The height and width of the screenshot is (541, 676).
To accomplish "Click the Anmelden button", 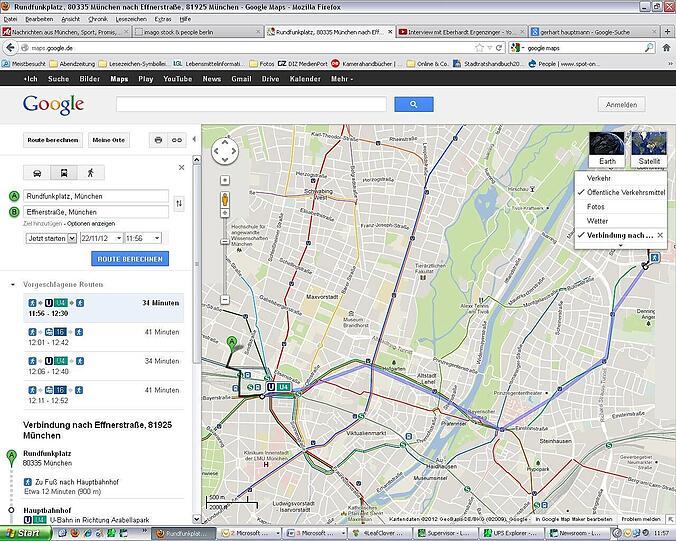I will tap(621, 104).
